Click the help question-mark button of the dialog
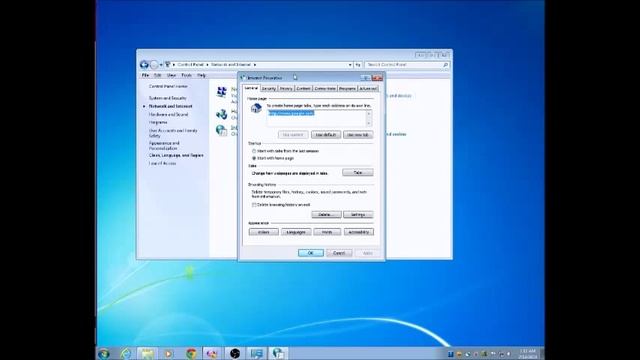The image size is (640, 360). [x=366, y=78]
